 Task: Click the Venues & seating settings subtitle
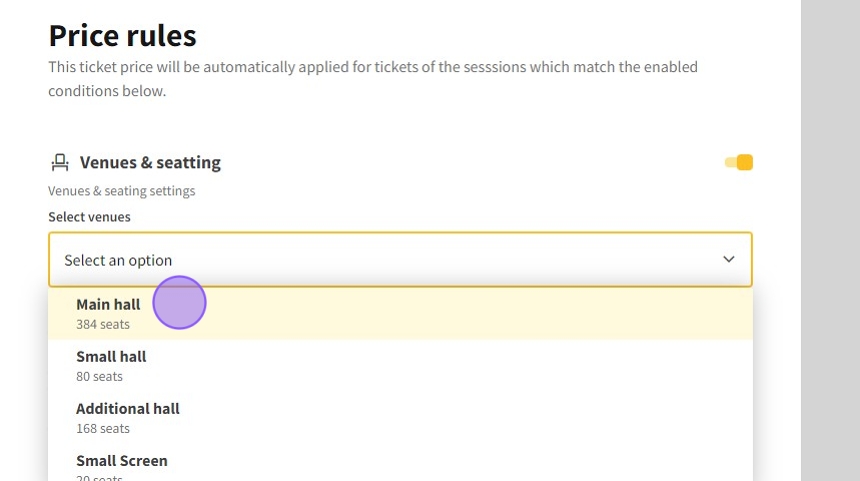pyautogui.click(x=121, y=190)
